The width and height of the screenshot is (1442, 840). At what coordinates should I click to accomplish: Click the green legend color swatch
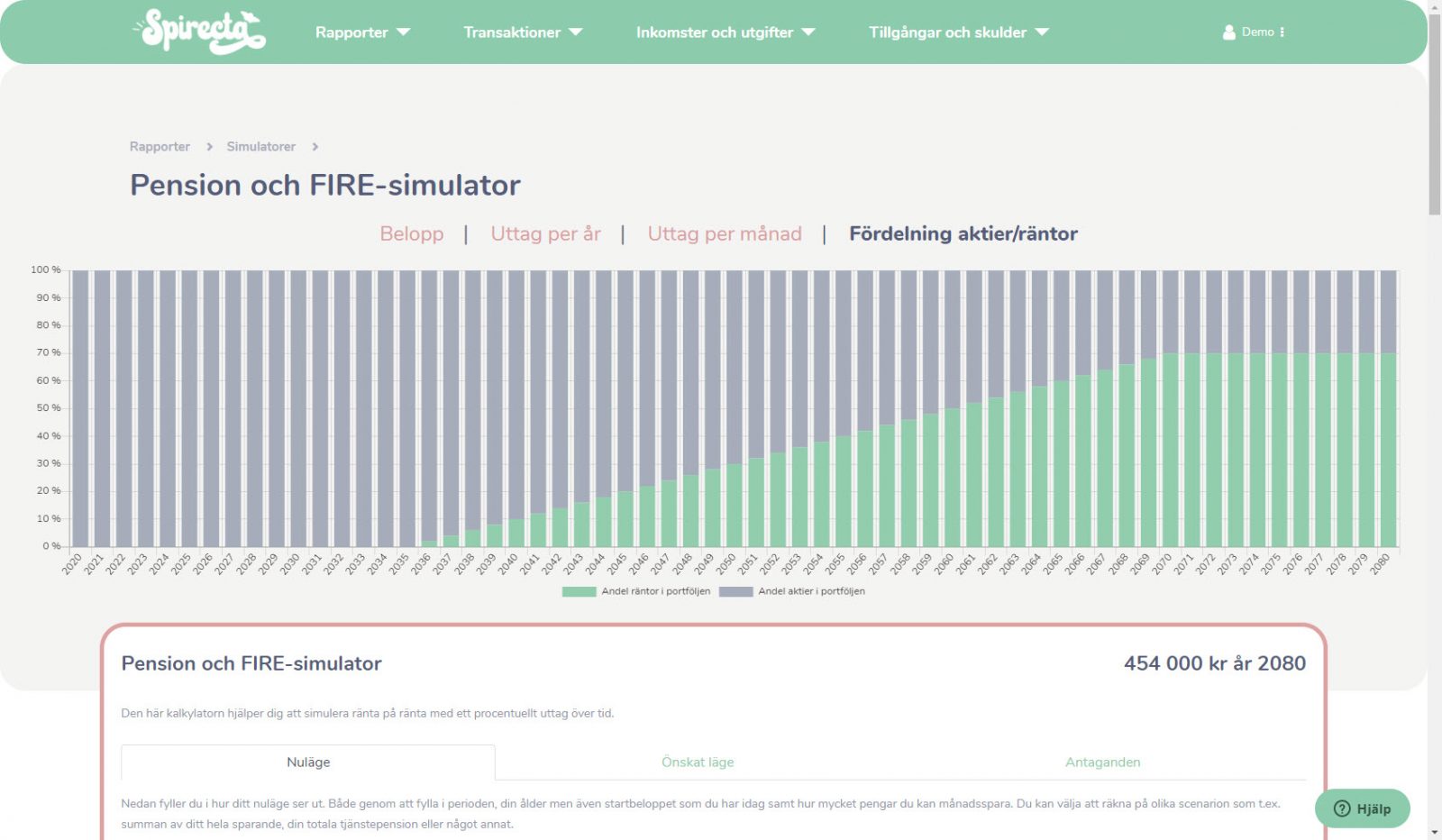point(578,590)
